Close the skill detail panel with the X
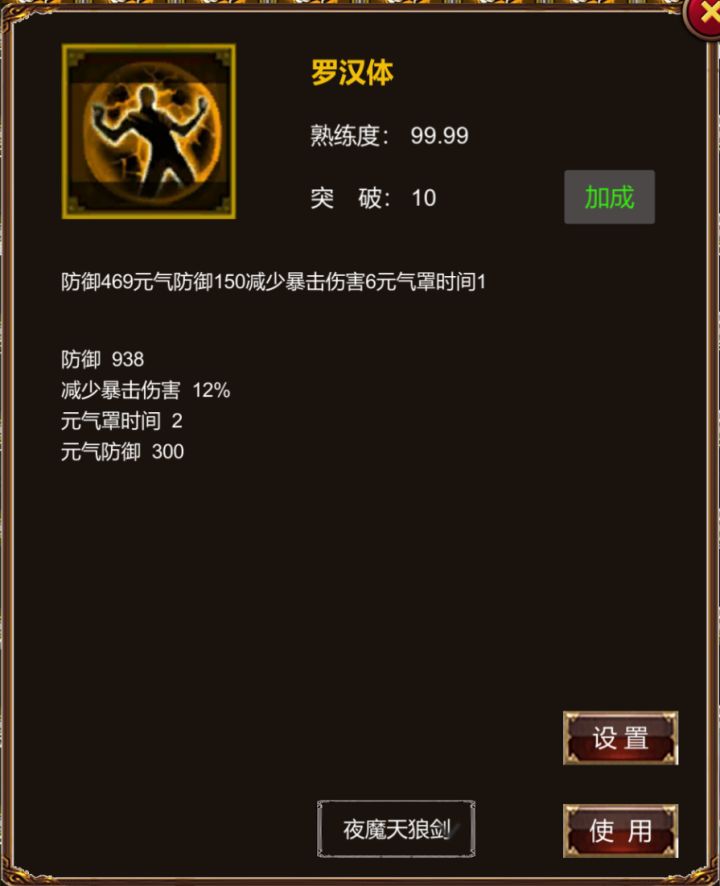 (x=704, y=16)
